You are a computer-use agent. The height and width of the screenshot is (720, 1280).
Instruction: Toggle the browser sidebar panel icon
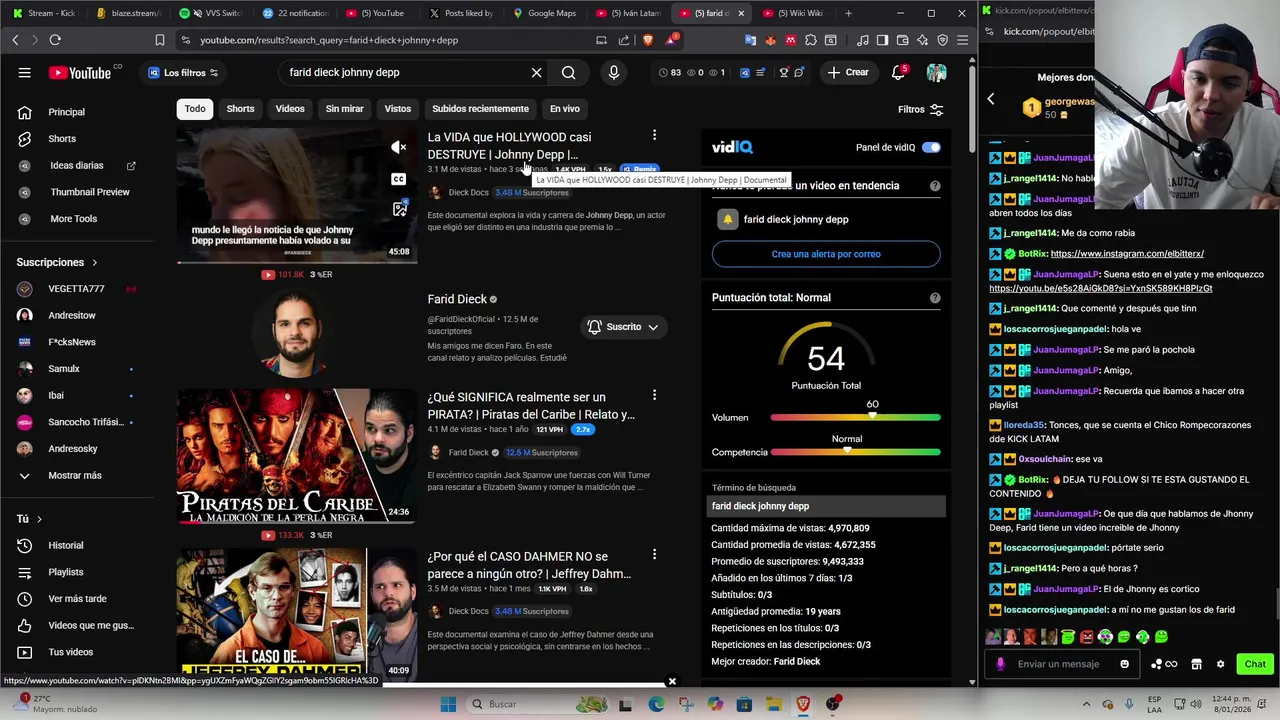point(882,40)
